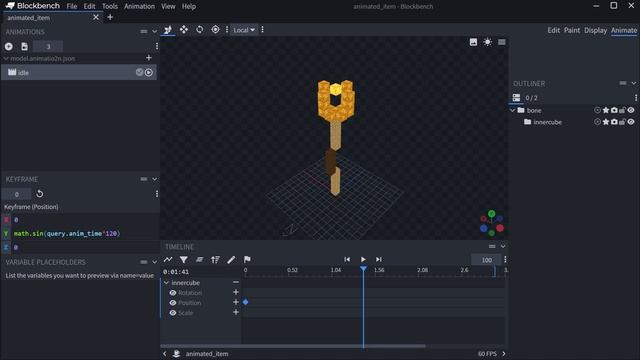This screenshot has height=360, width=640.
Task: Click the Z position value field
Action: 85,247
